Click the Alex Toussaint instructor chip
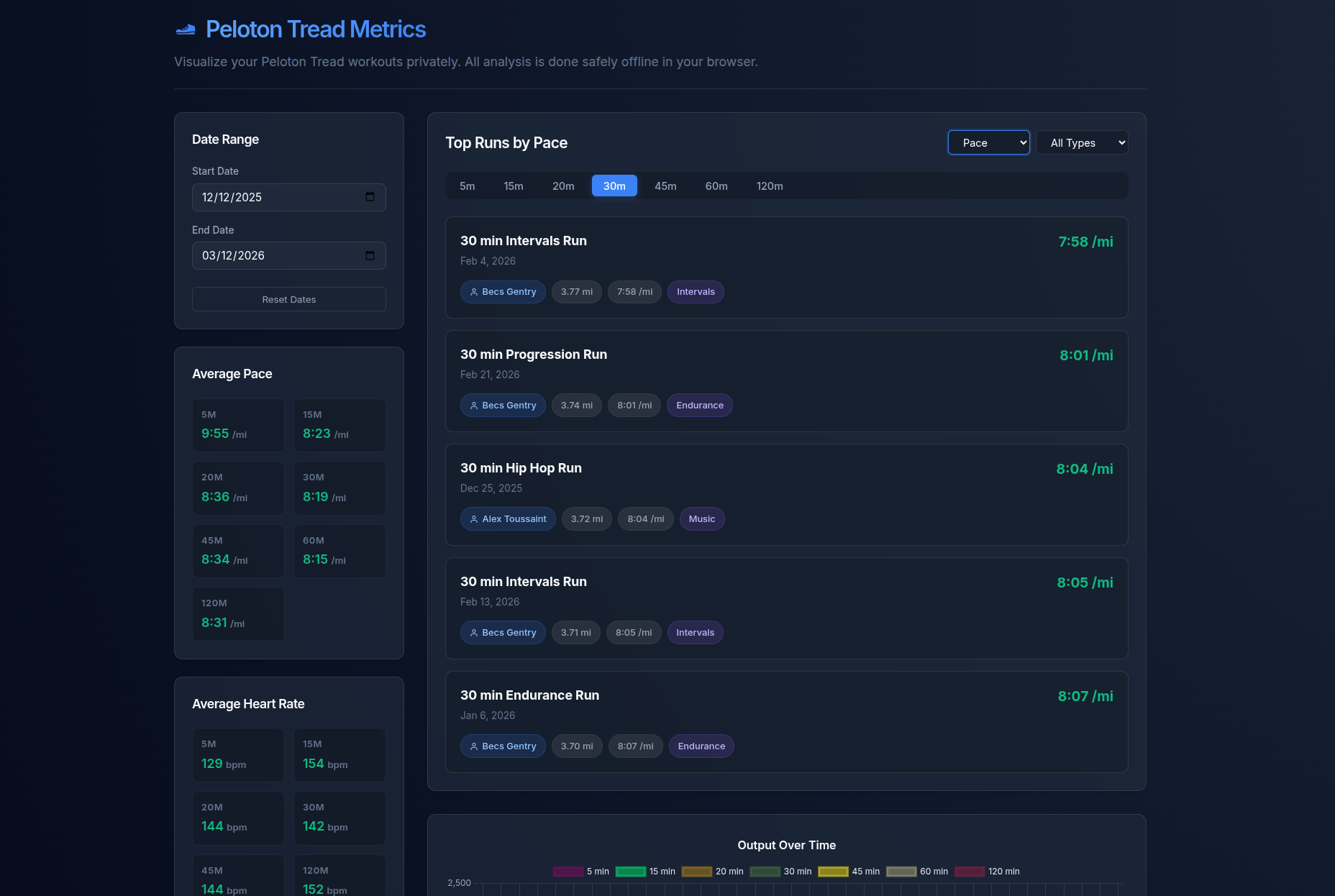Image resolution: width=1335 pixels, height=896 pixels. tap(508, 519)
